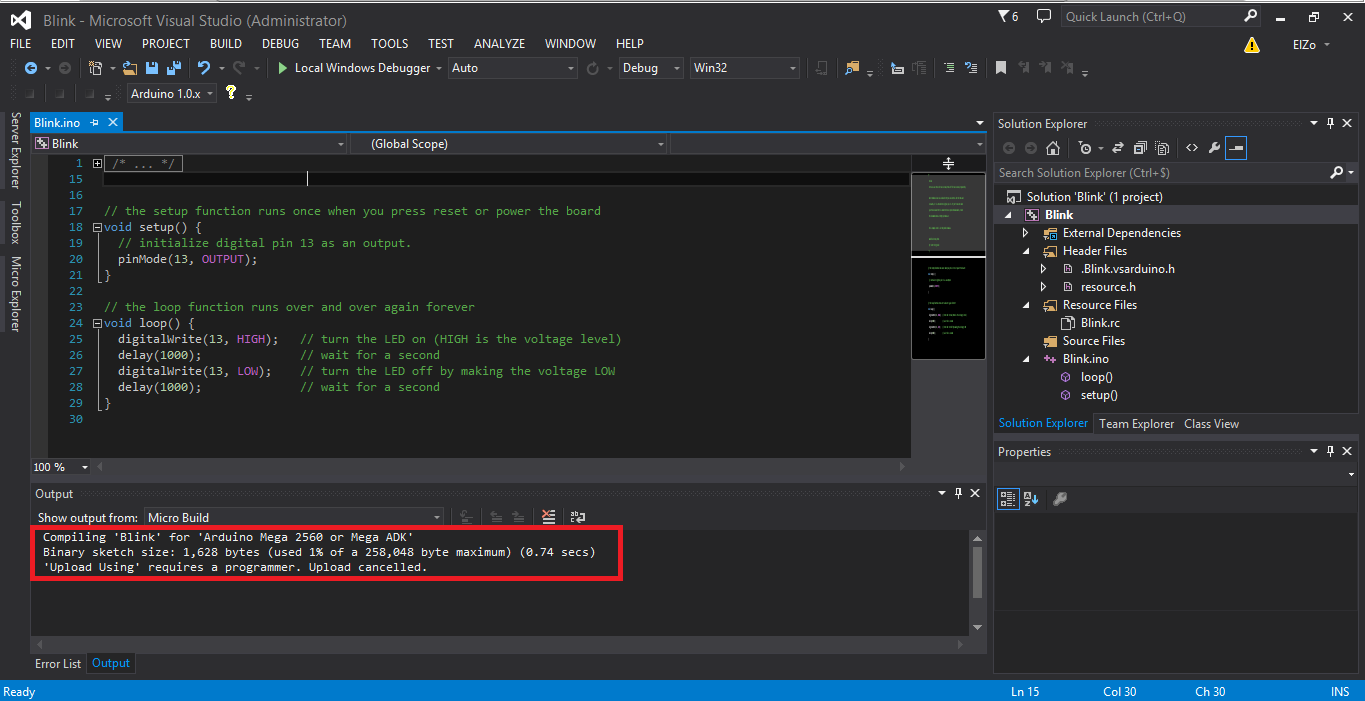The height and width of the screenshot is (701, 1365).
Task: Click the Show All Files icon
Action: (x=1162, y=148)
